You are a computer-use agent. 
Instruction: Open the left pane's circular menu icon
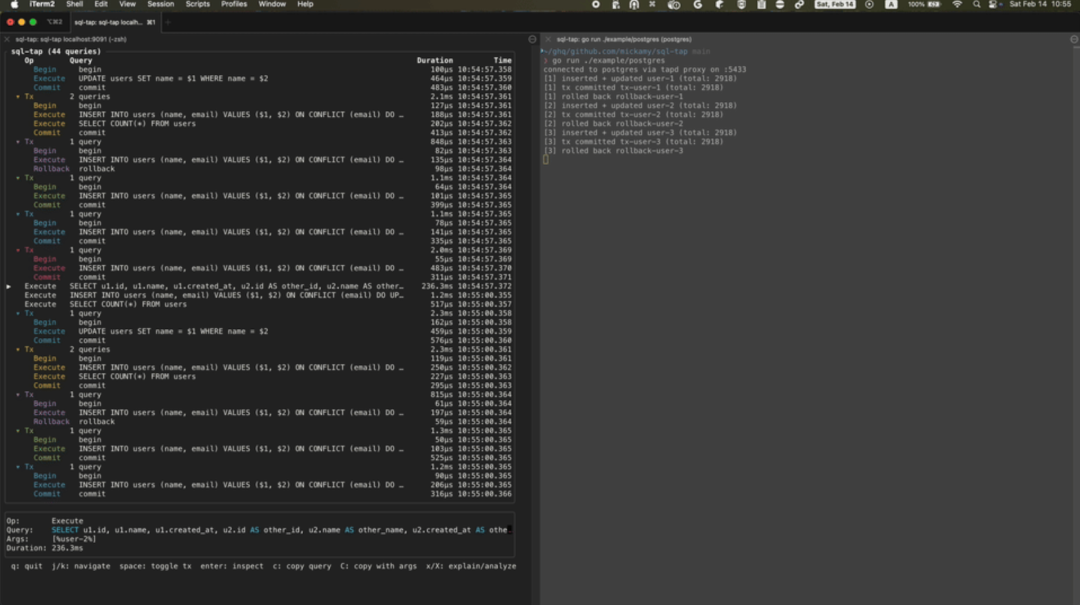pos(532,39)
